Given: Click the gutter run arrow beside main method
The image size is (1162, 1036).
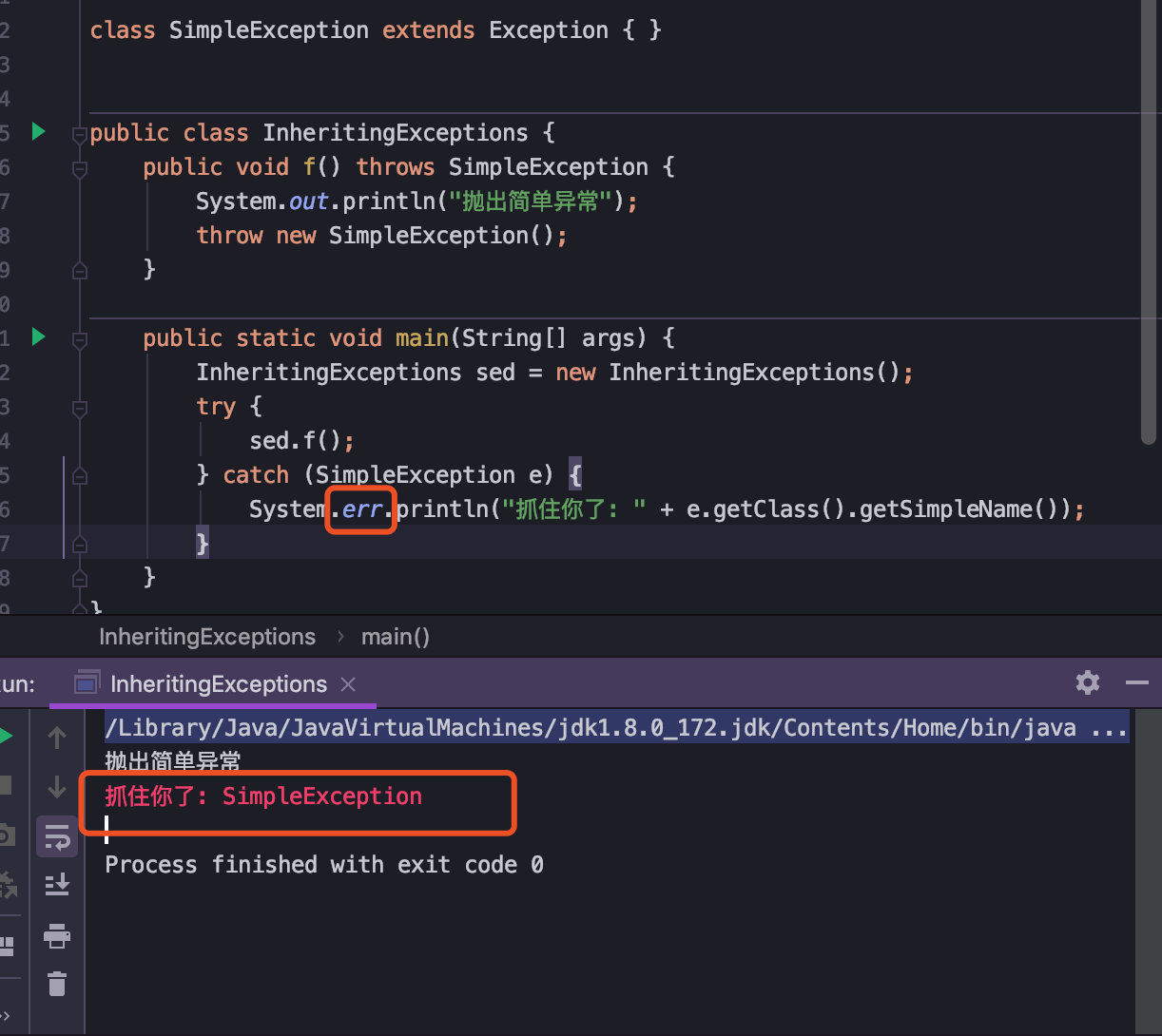Looking at the screenshot, I should (39, 336).
